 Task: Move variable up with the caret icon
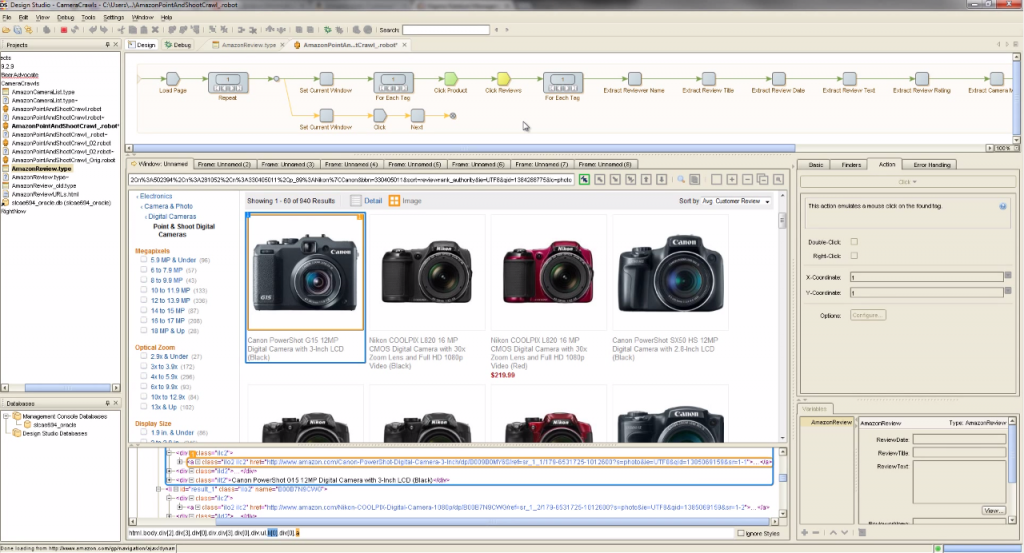tap(833, 533)
